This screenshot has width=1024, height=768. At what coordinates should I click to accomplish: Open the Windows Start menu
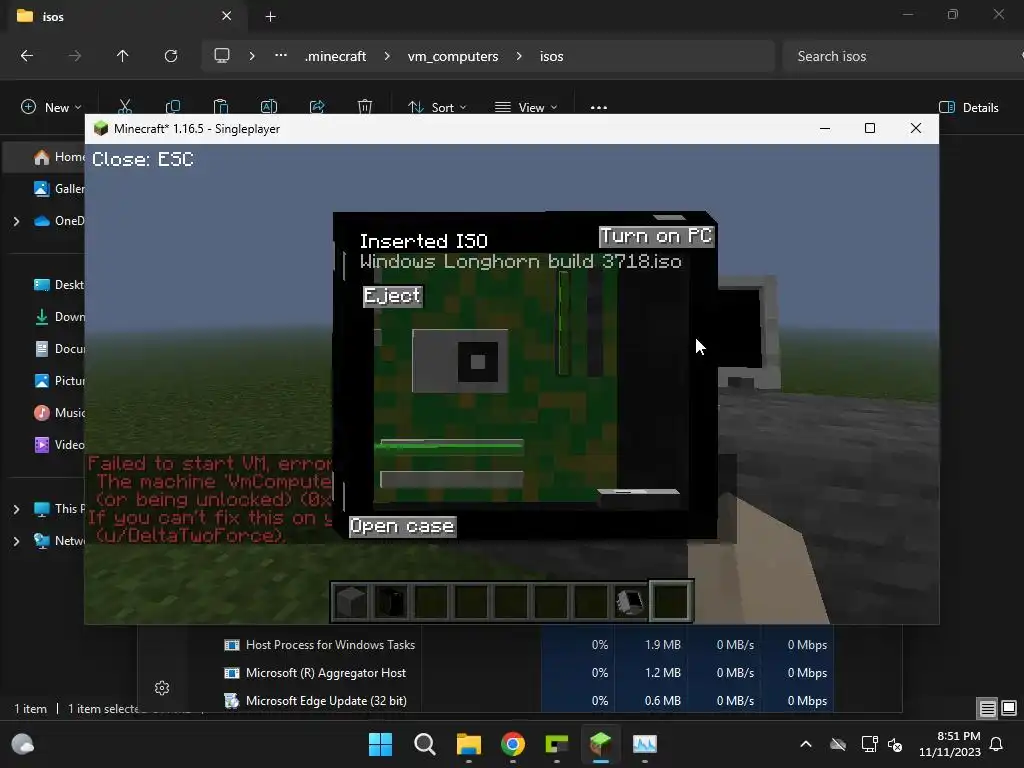[381, 744]
